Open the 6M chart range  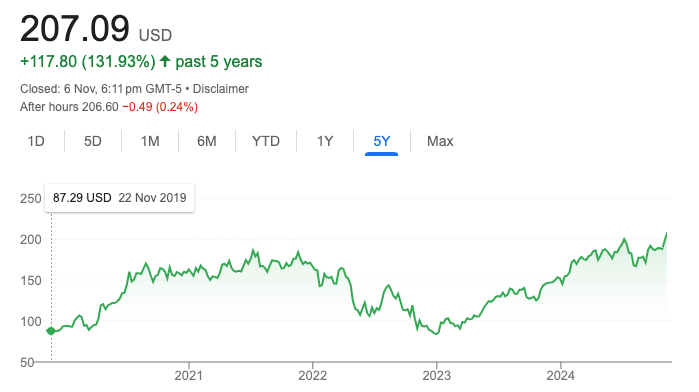[x=207, y=141]
